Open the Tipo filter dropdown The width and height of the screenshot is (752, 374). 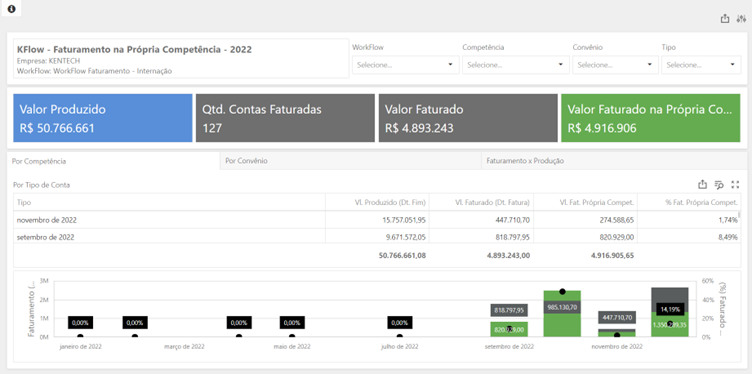coord(701,65)
